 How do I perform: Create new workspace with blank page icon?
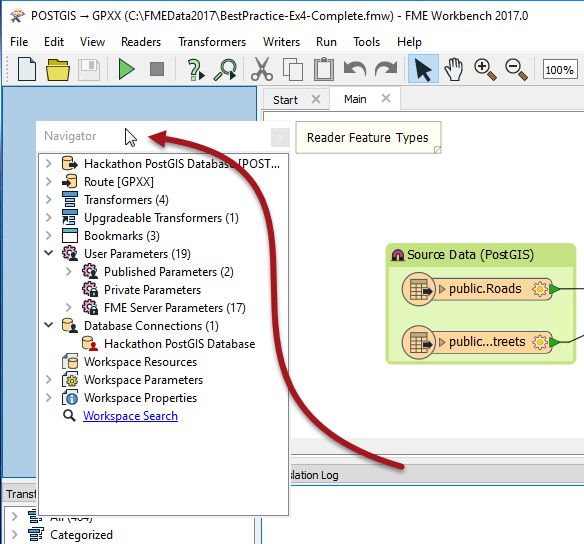tap(27, 69)
